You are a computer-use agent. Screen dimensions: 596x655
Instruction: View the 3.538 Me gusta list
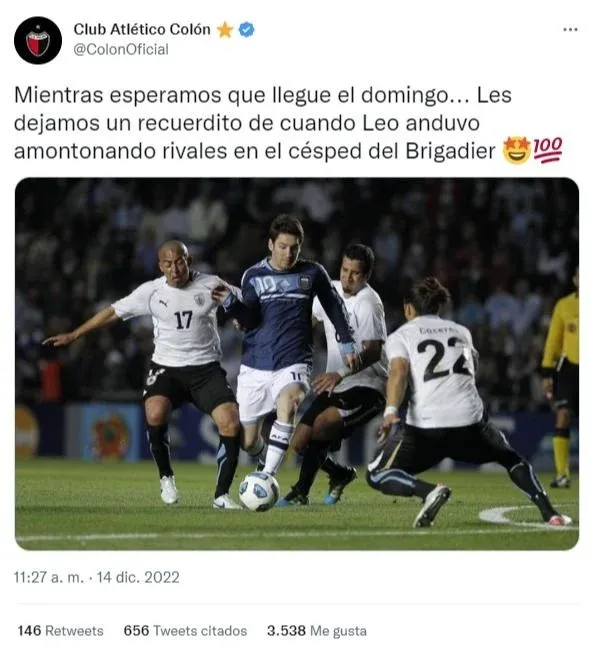tap(317, 630)
